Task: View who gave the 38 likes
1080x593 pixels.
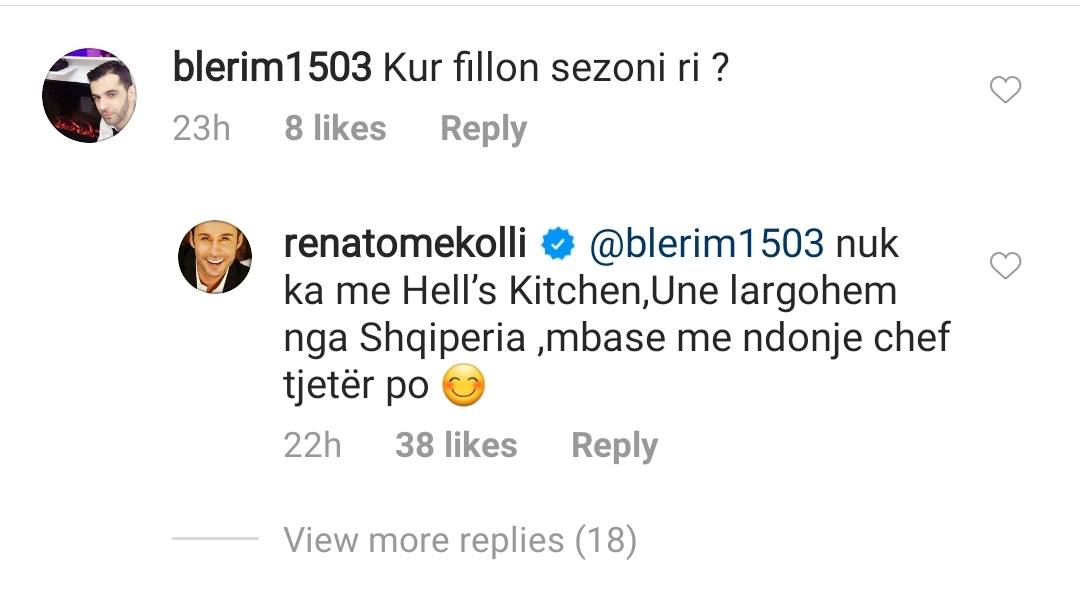Action: [456, 445]
